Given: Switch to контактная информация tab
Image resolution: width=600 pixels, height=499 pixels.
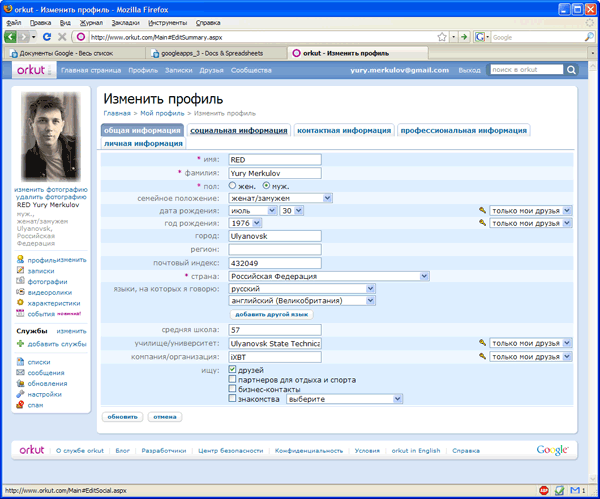Looking at the screenshot, I should pos(344,130).
